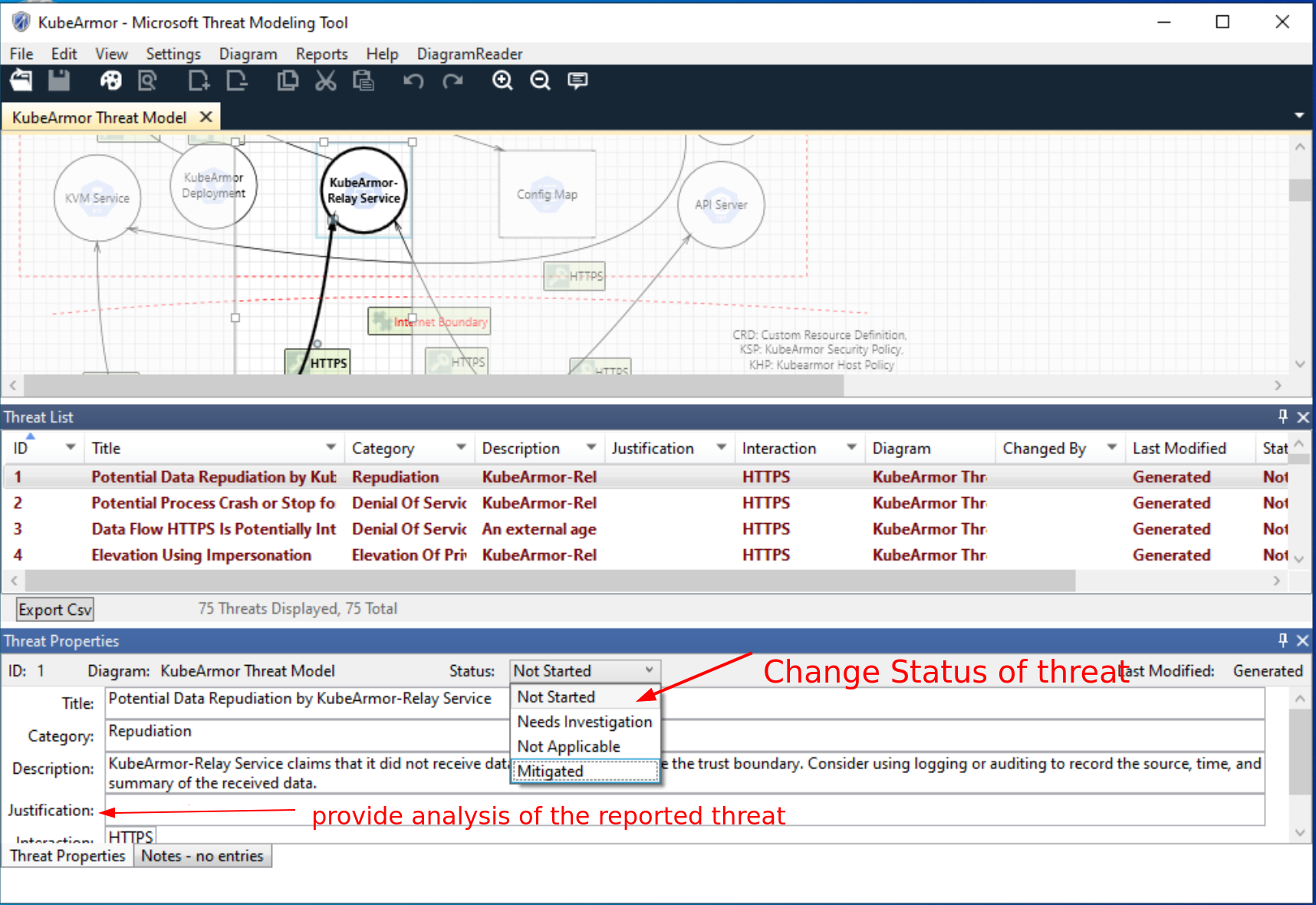
Task: Switch to the Threat Properties bottom tab
Action: tap(67, 856)
